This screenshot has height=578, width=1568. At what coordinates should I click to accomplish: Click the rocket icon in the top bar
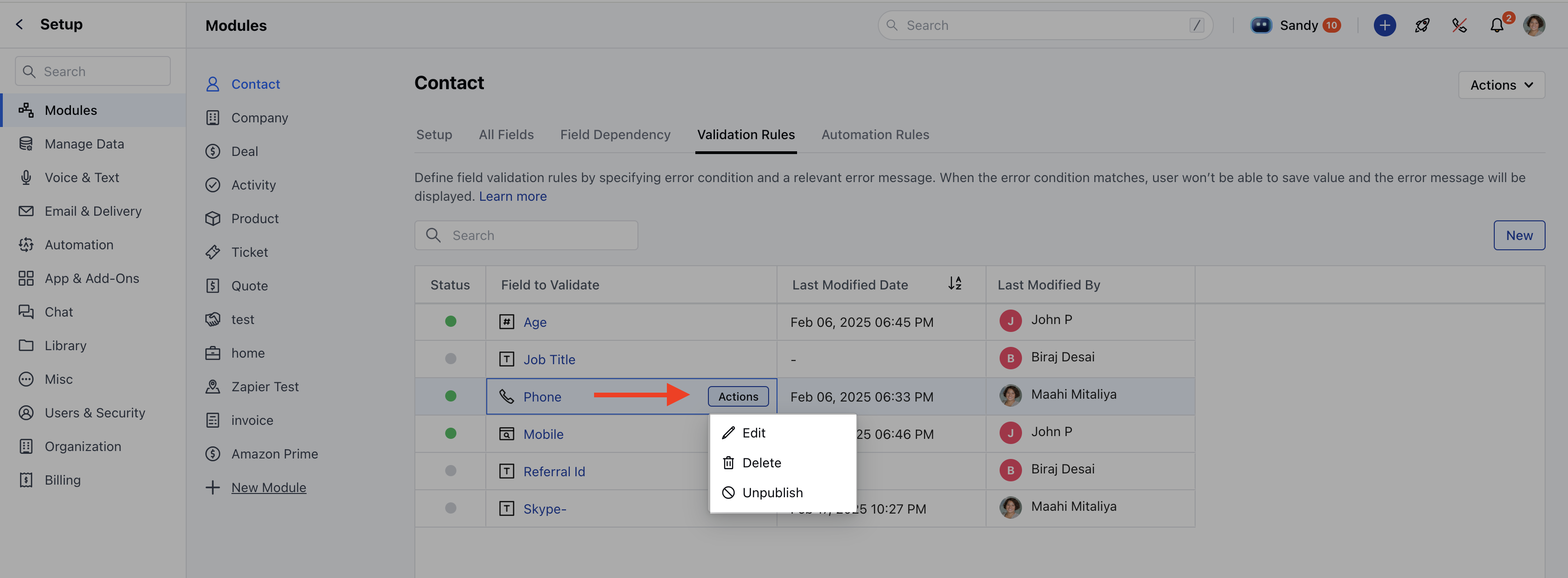[x=1422, y=25]
